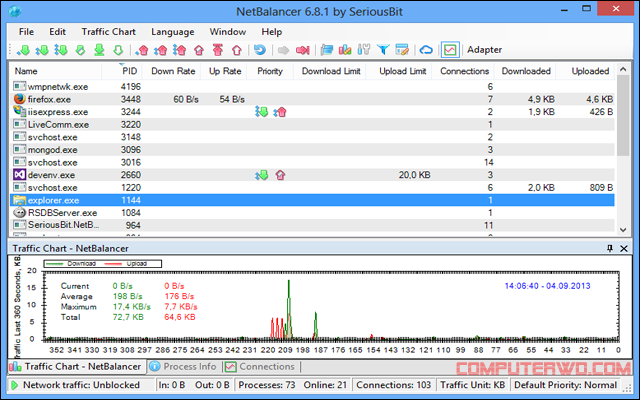Toggle the traffic chart toolbar button
Viewport: 640px width, 400px height.
[450, 50]
